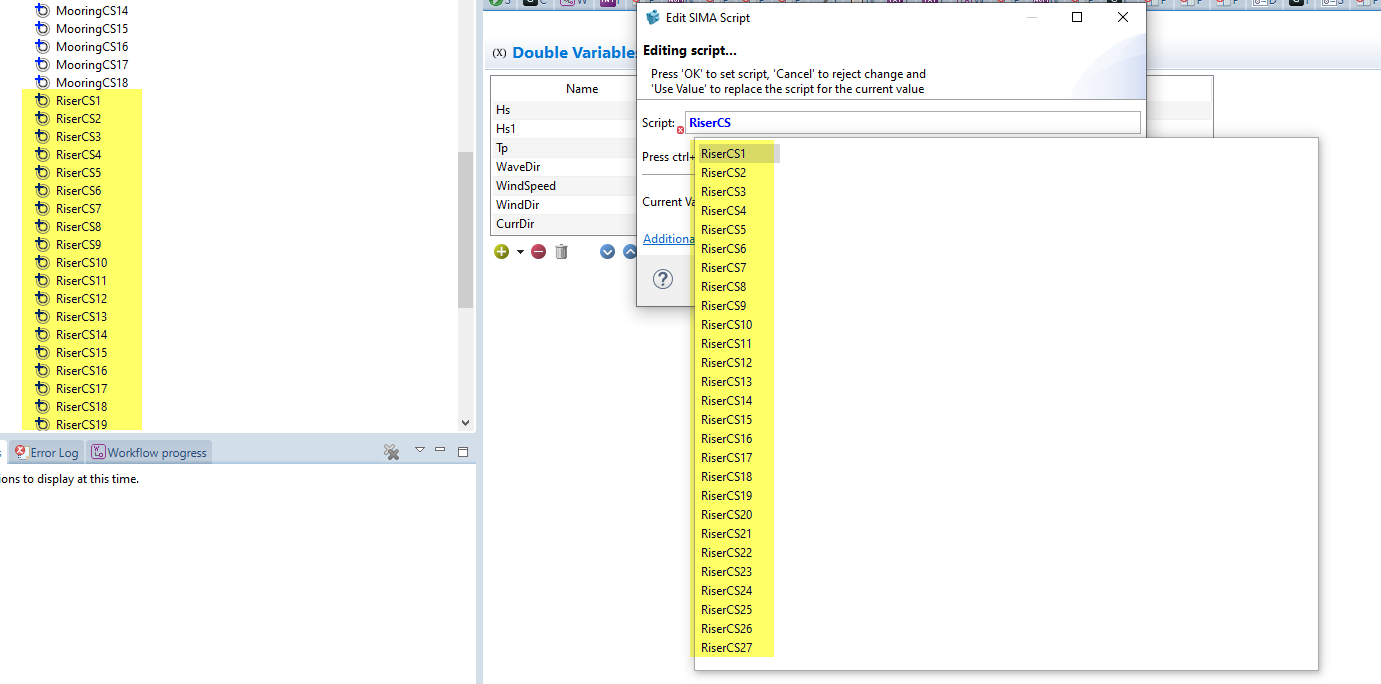This screenshot has height=684, width=1381.
Task: Click the Script input field
Action: click(x=910, y=123)
